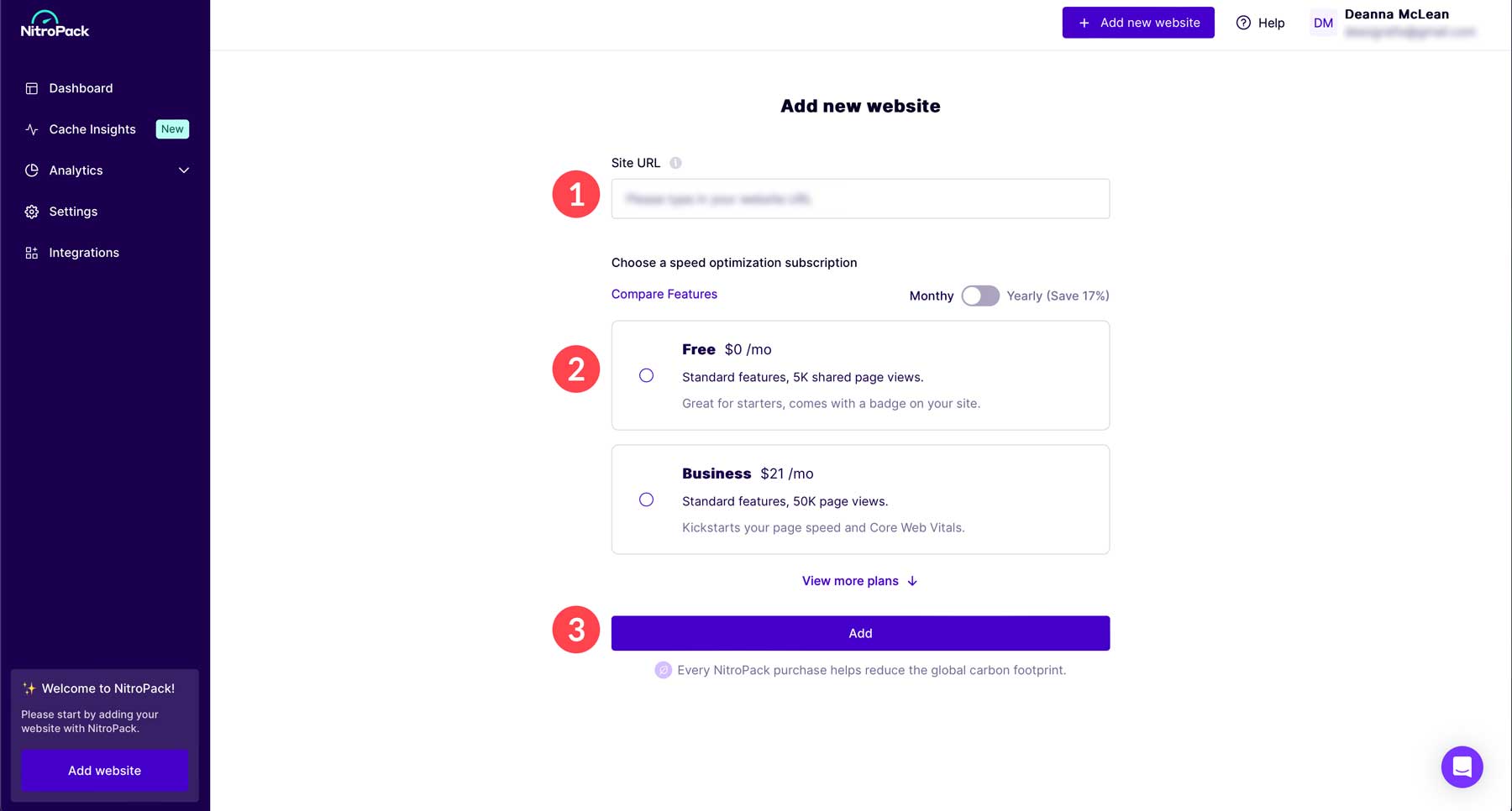The image size is (1512, 811).
Task: Toggle Monthly to Yearly billing switch
Action: coord(979,296)
